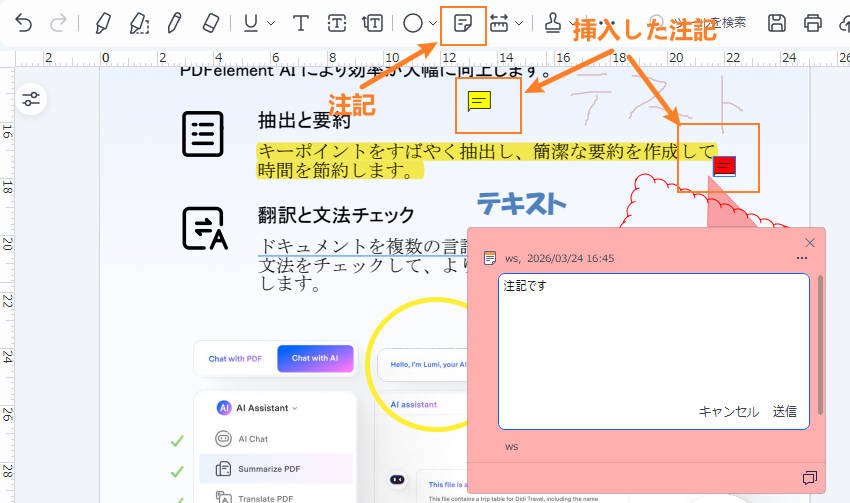This screenshot has width=850, height=503.
Task: Choose the Text Callout tool
Action: (373, 23)
